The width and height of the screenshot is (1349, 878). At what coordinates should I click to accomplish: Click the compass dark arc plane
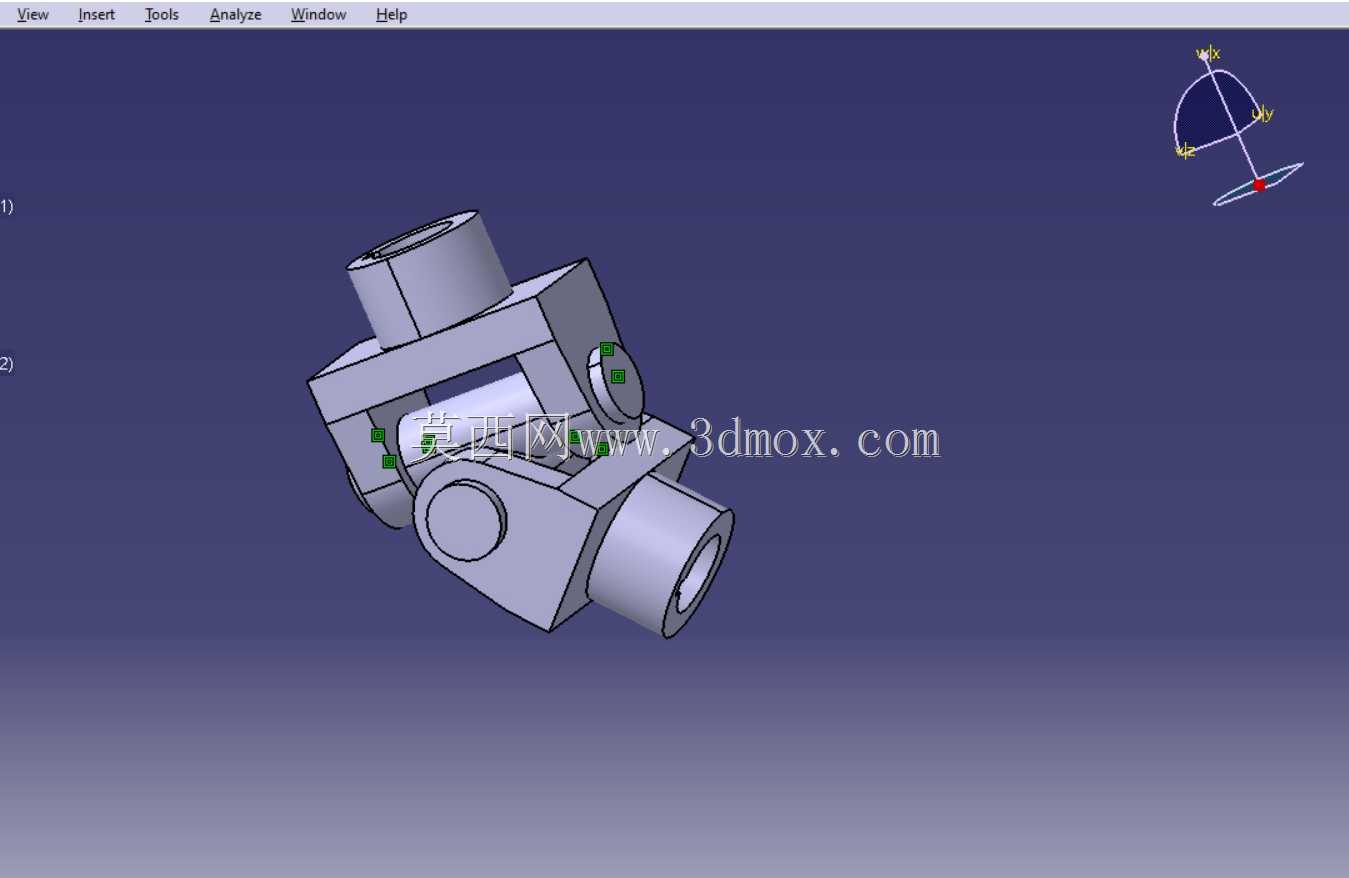coord(1213,112)
